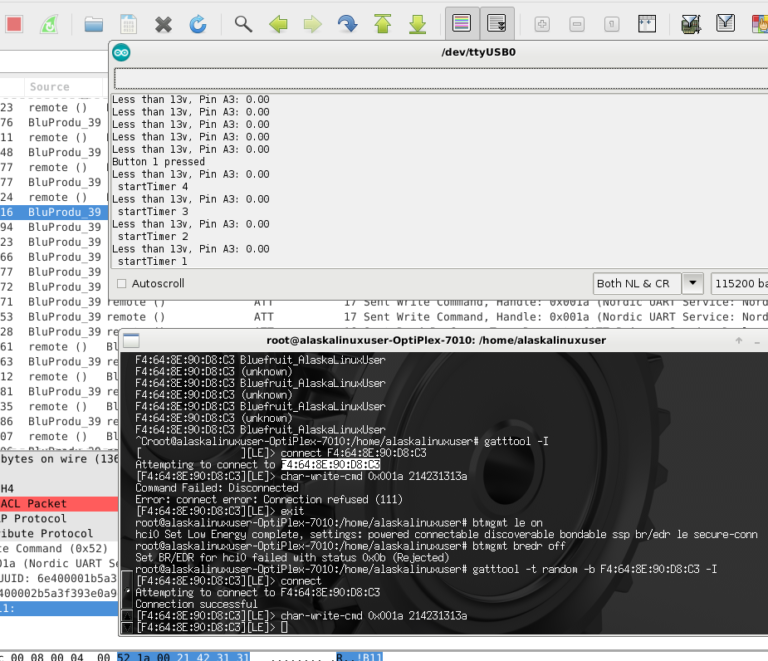This screenshot has width=768, height=661.
Task: Toggle auto scroll during live capture
Action: [495, 23]
